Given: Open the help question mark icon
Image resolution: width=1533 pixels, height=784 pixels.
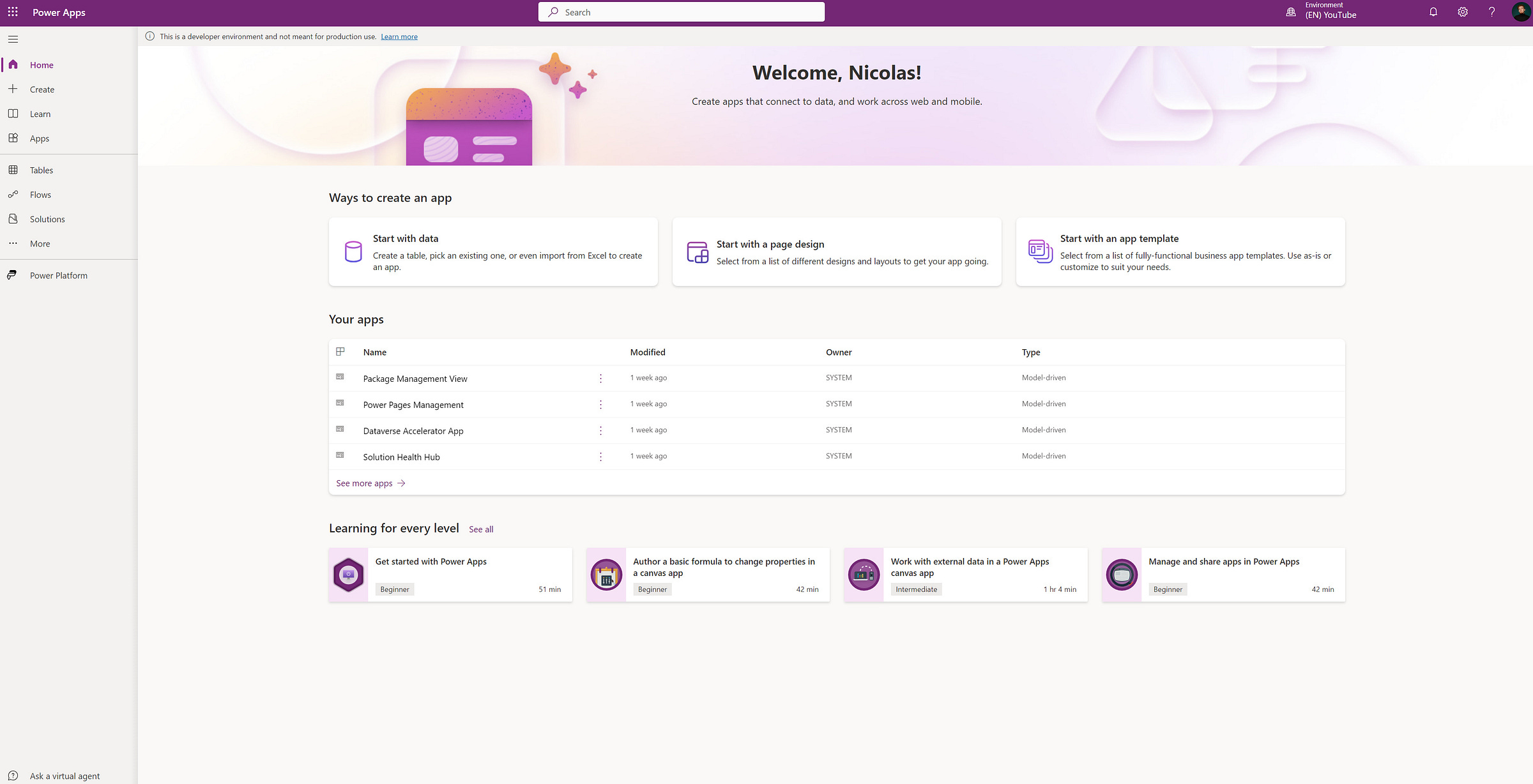Looking at the screenshot, I should point(1491,12).
